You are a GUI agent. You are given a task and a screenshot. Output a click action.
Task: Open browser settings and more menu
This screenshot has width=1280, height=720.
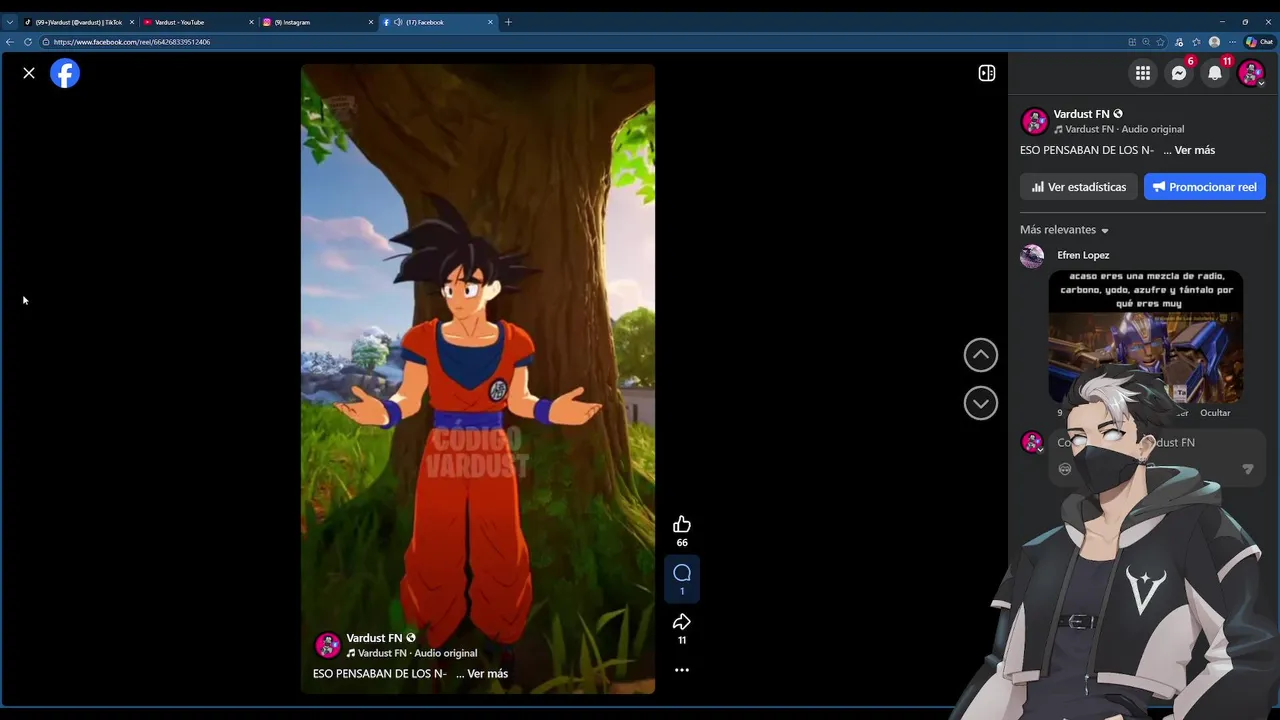[1232, 42]
